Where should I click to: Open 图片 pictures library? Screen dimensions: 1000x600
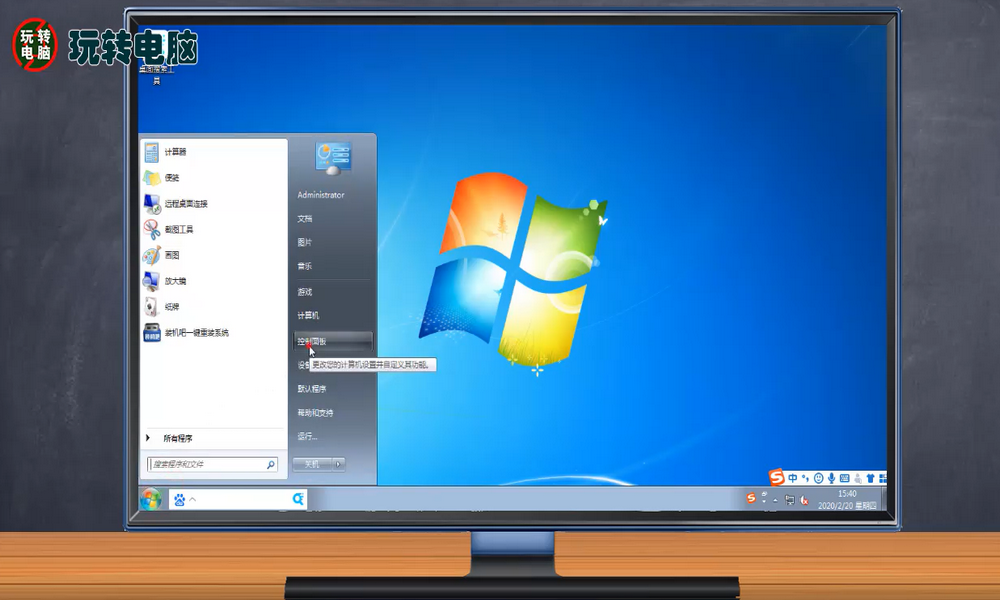[305, 242]
